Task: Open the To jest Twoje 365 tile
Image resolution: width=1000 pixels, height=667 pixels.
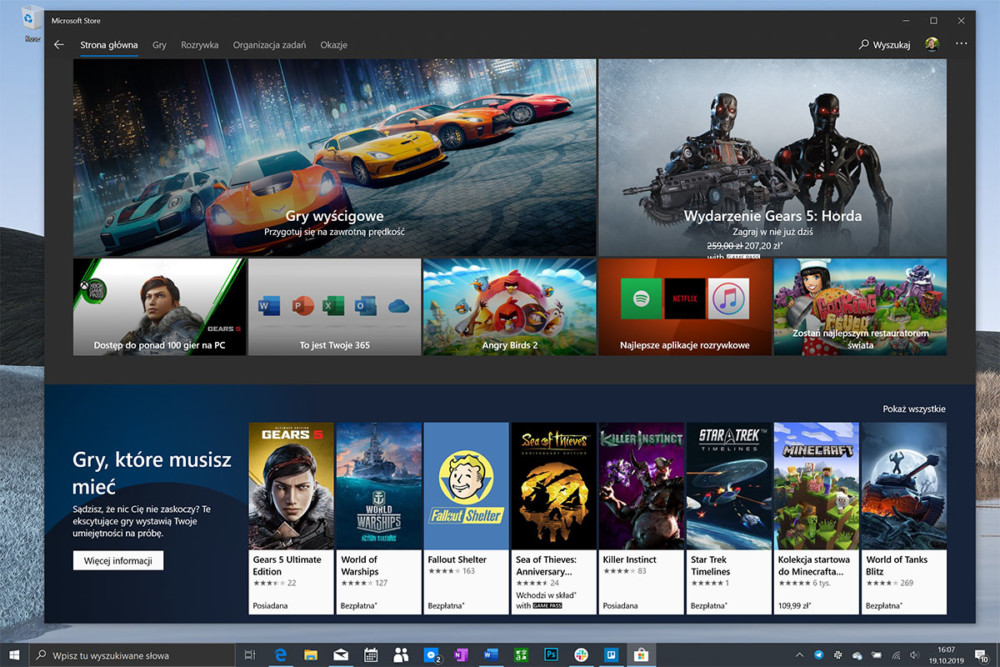Action: pyautogui.click(x=334, y=307)
